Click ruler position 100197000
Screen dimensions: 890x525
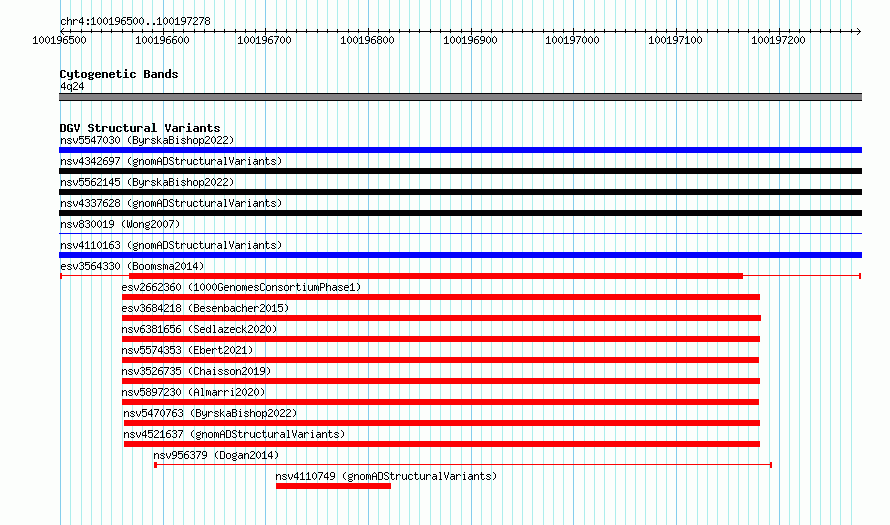[572, 40]
